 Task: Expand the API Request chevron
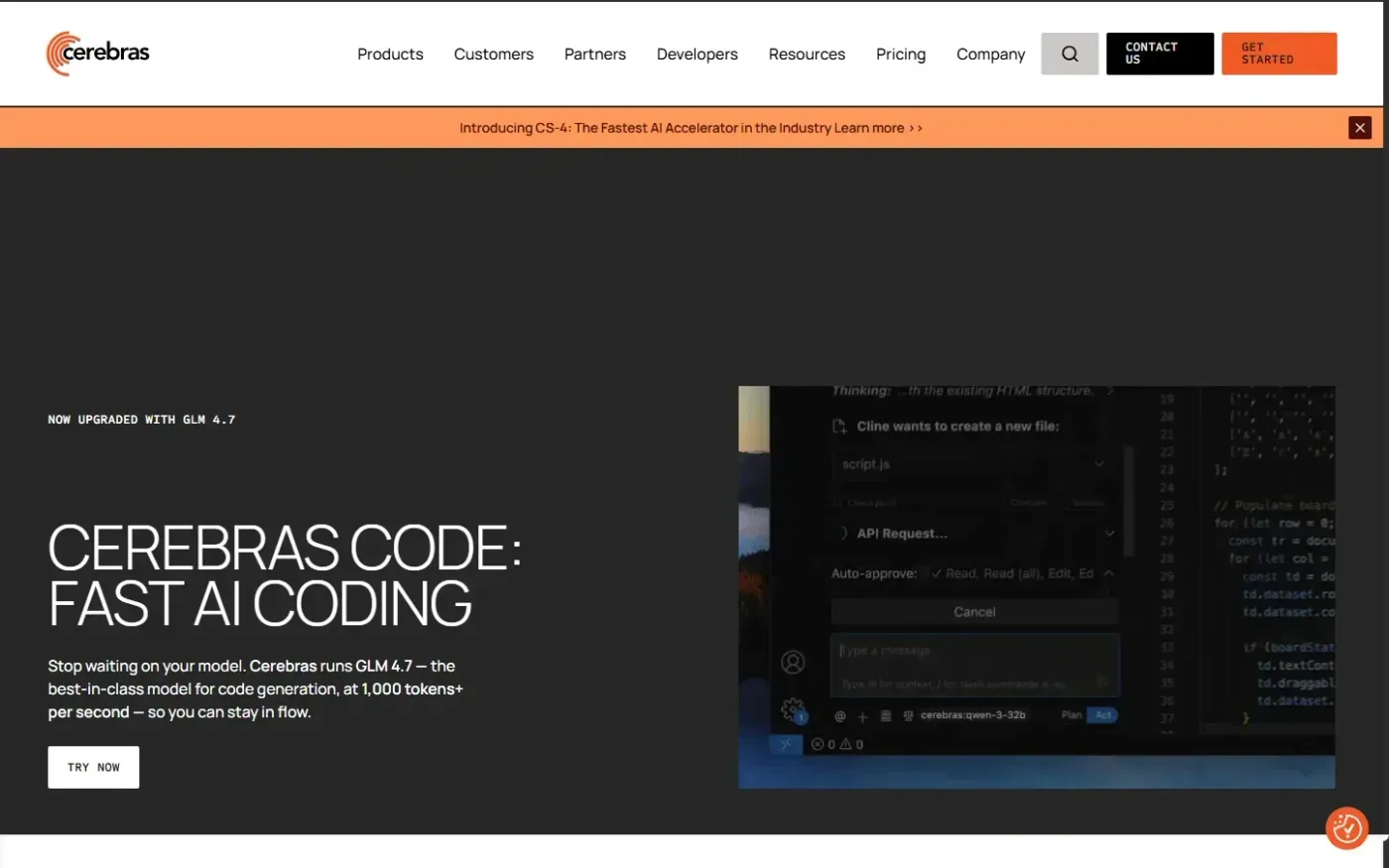[1108, 534]
